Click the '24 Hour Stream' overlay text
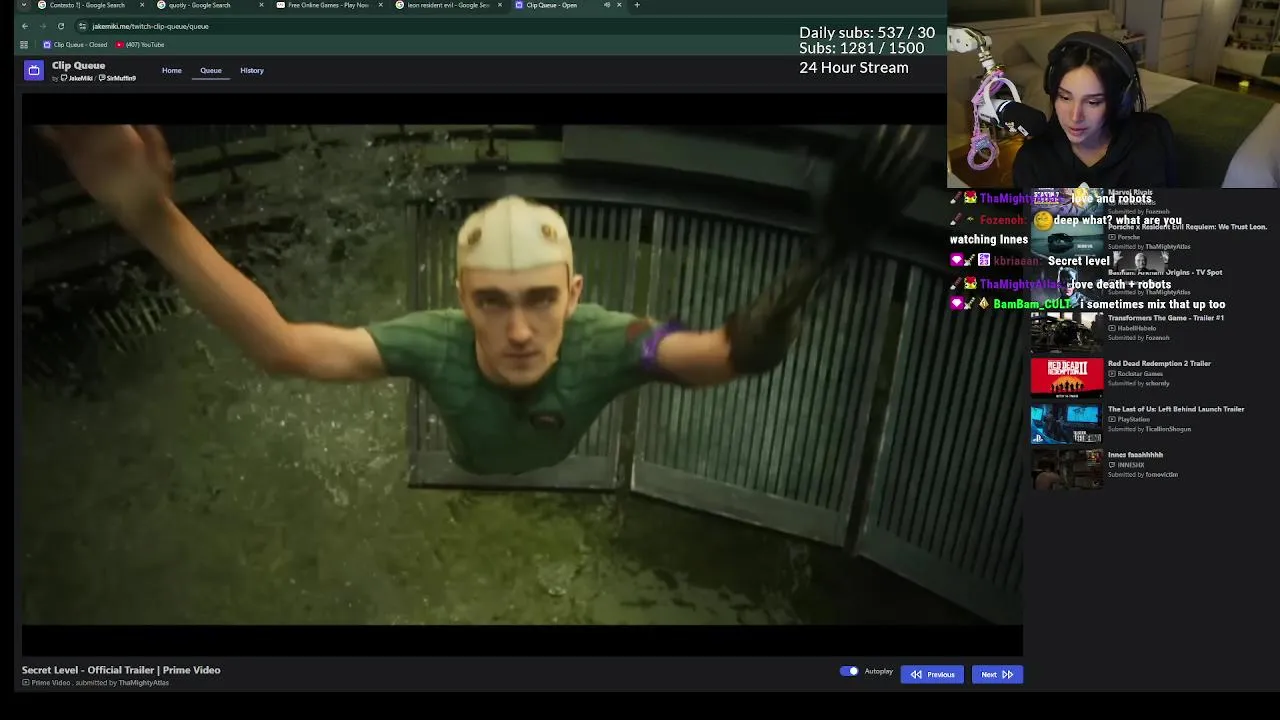Image resolution: width=1280 pixels, height=720 pixels. tap(854, 68)
